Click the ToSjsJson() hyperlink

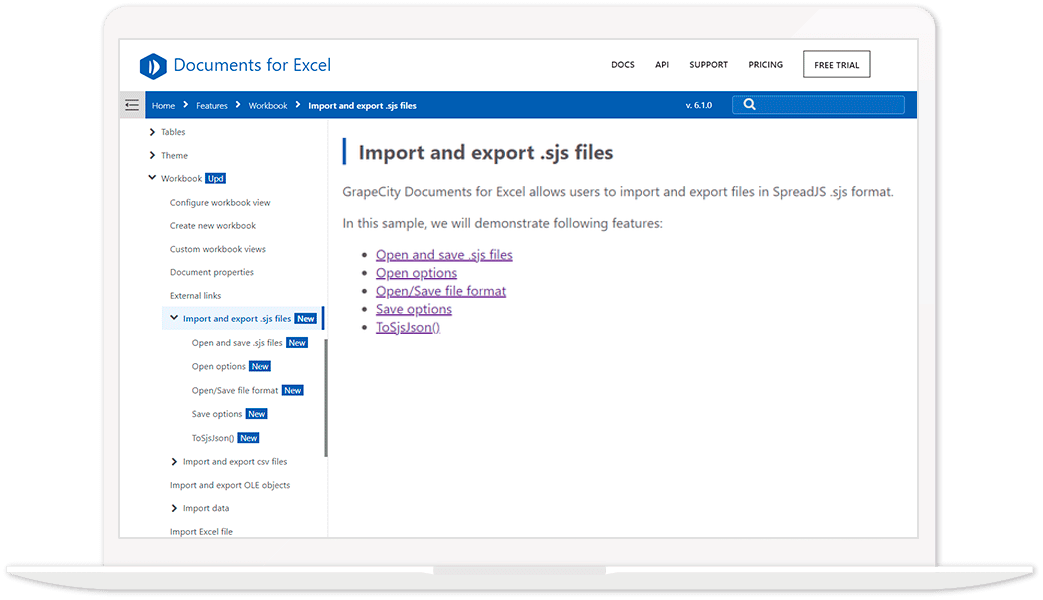(x=408, y=326)
